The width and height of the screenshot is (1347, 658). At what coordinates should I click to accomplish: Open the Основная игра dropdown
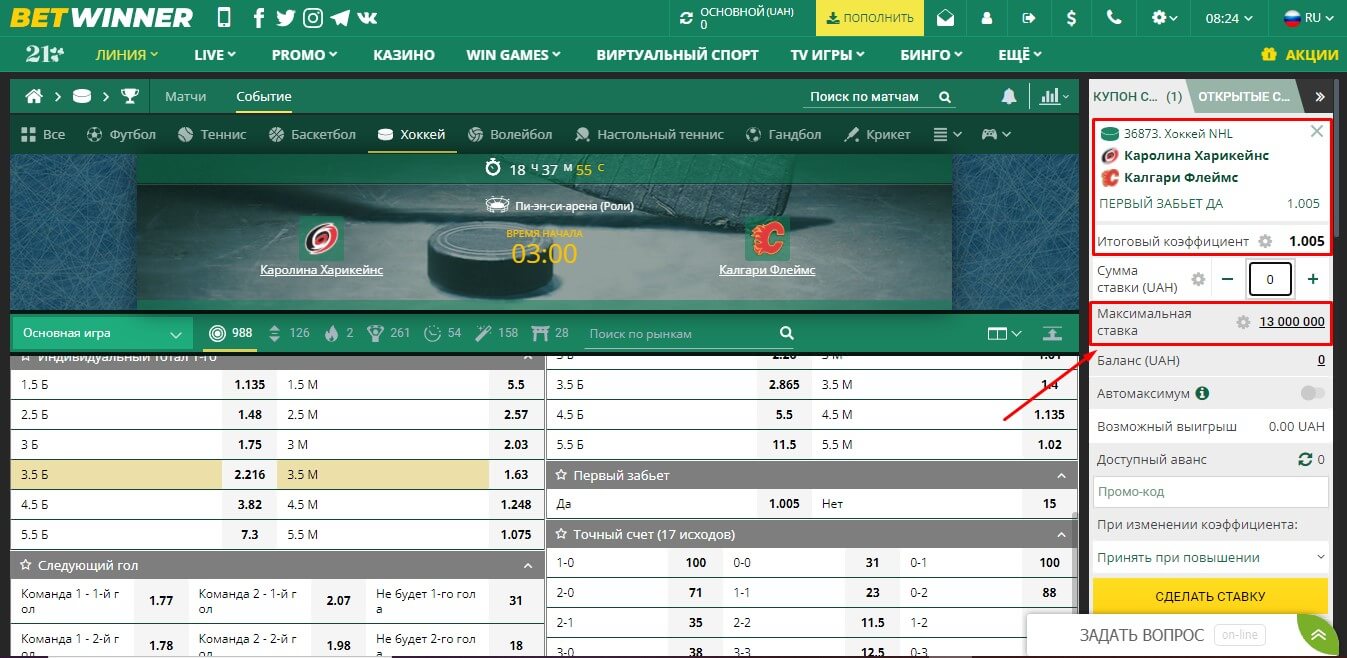pos(103,333)
